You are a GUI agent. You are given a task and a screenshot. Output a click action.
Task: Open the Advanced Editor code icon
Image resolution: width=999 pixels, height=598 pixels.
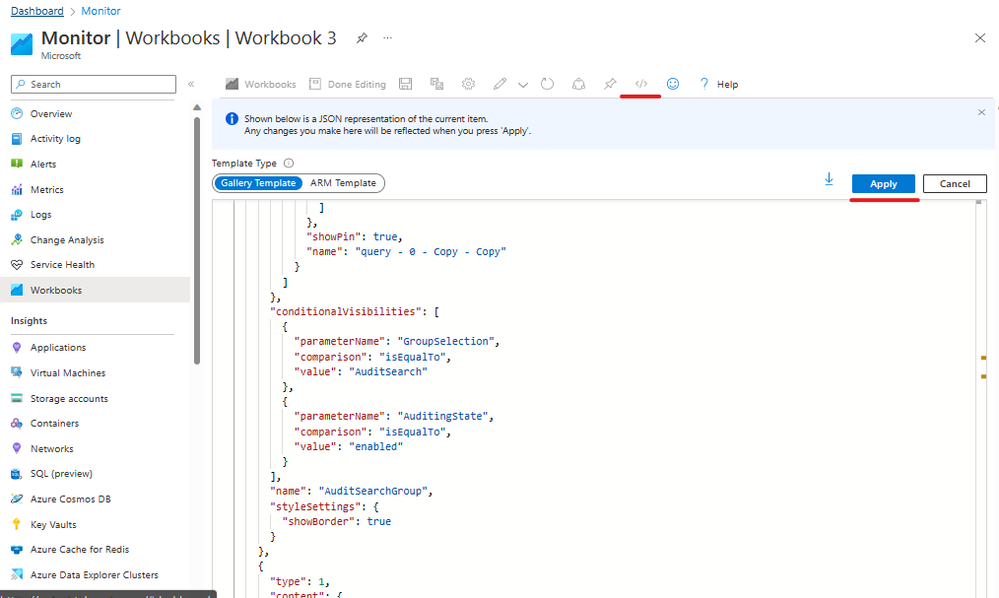point(641,84)
